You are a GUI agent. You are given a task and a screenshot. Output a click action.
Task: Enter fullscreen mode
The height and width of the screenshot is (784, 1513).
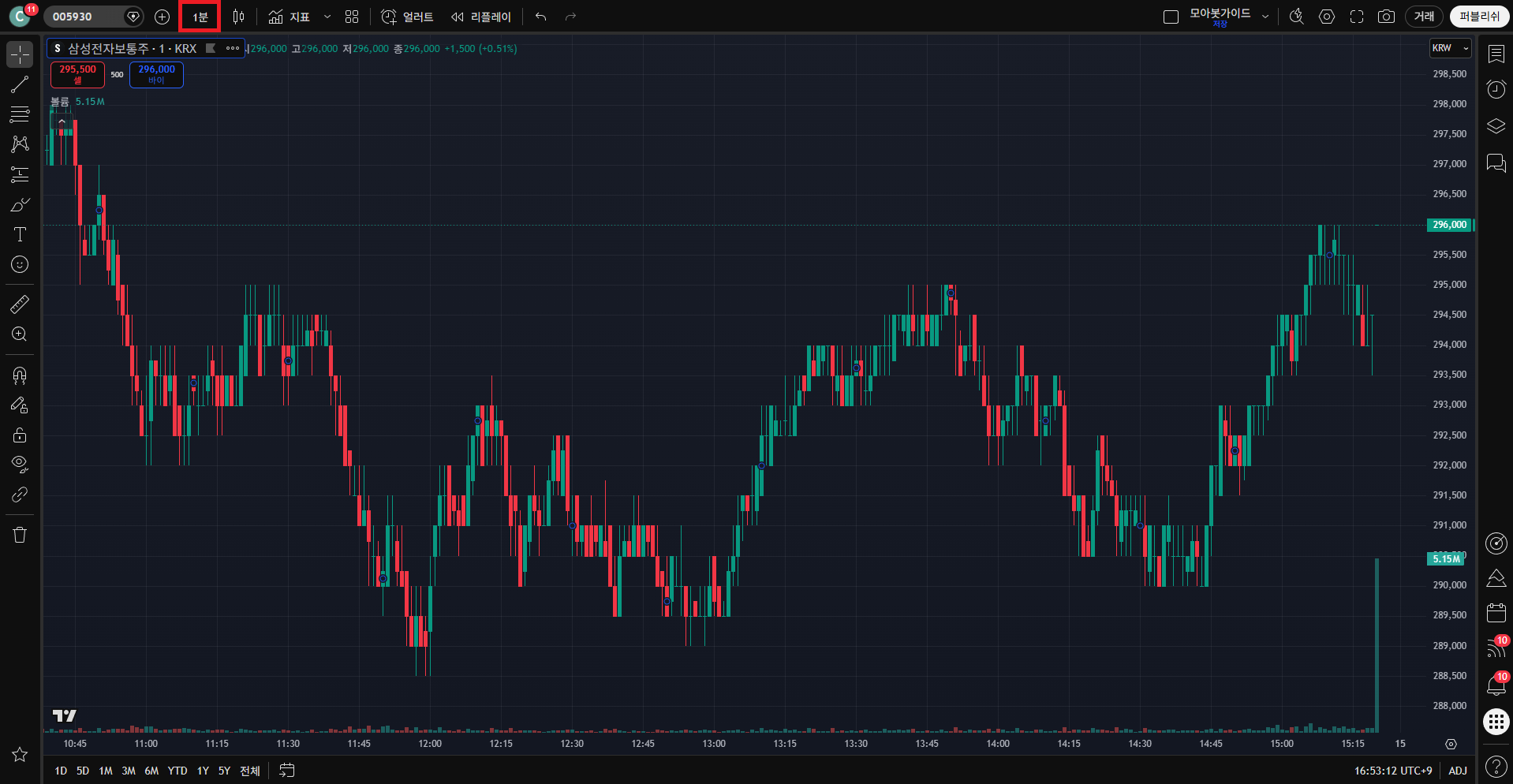(x=1357, y=17)
